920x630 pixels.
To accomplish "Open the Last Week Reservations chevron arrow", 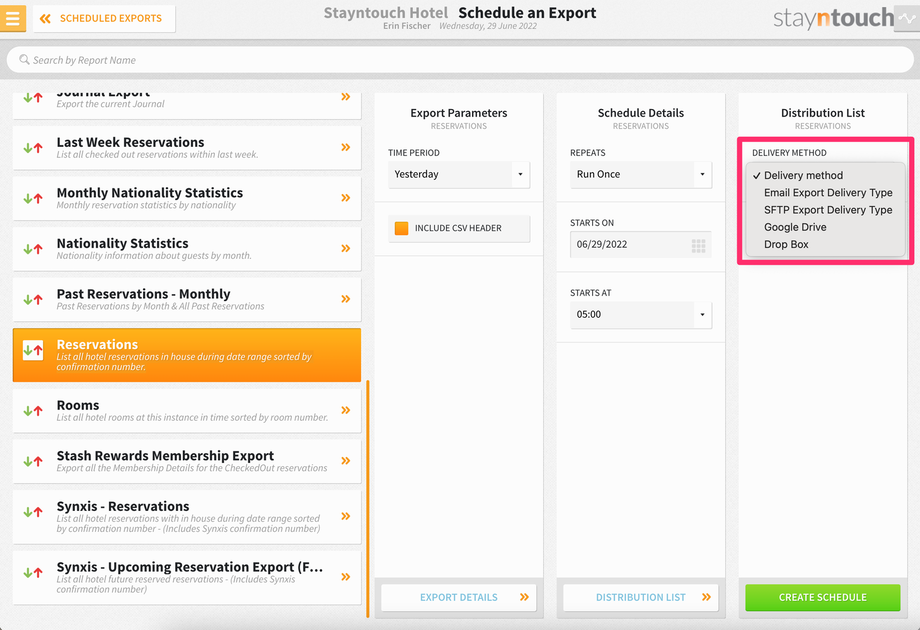I will coord(346,147).
